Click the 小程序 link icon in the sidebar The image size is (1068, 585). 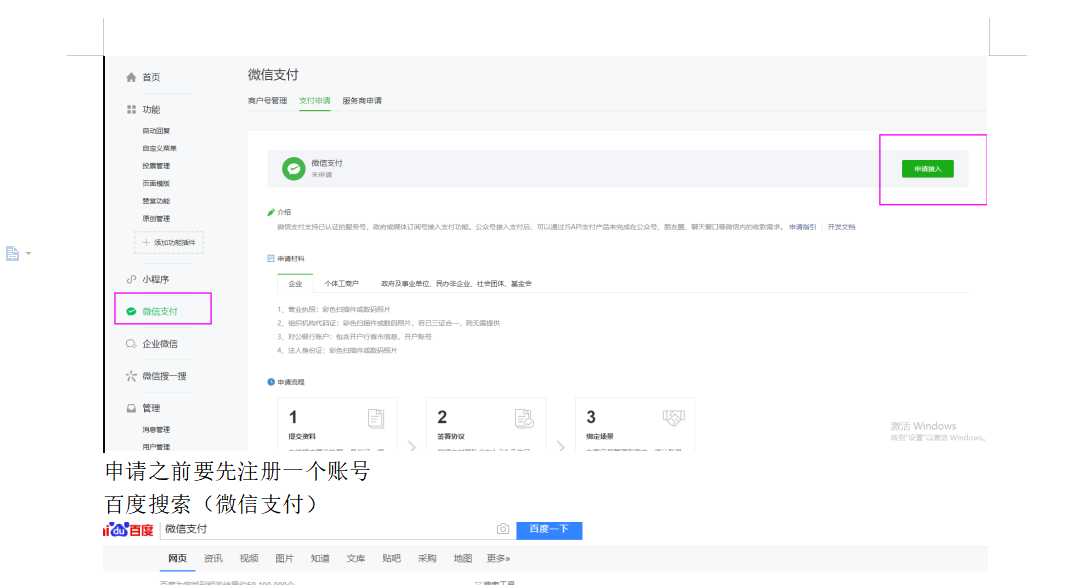tap(131, 279)
